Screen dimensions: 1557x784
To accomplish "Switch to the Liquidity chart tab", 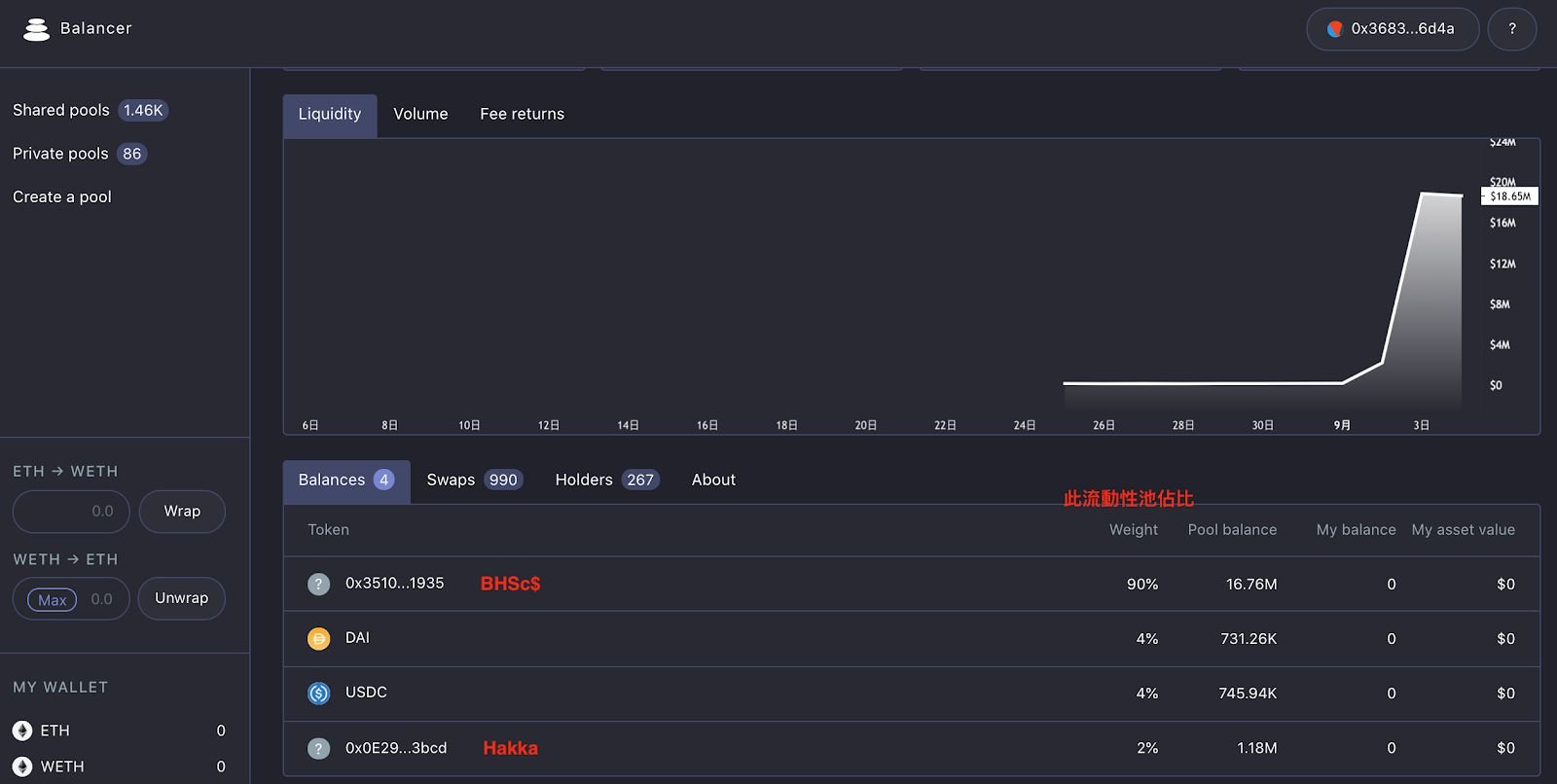I will 330,115.
